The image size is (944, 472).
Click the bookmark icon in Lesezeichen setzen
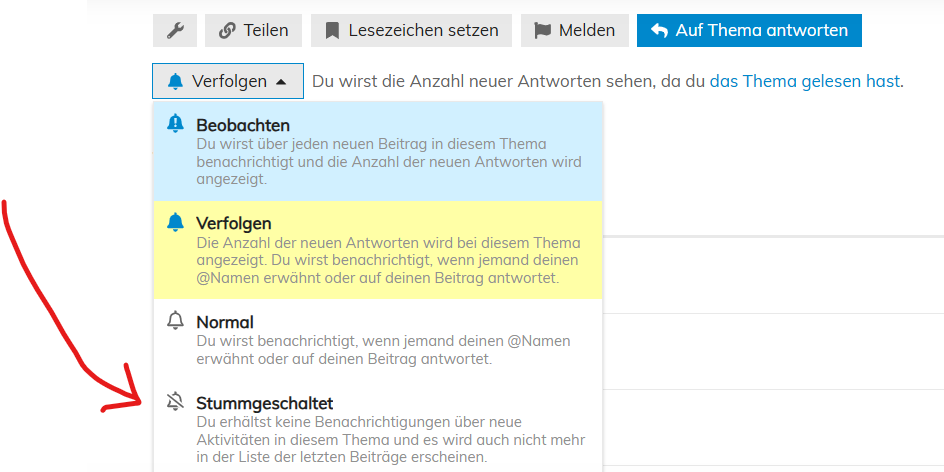point(332,31)
